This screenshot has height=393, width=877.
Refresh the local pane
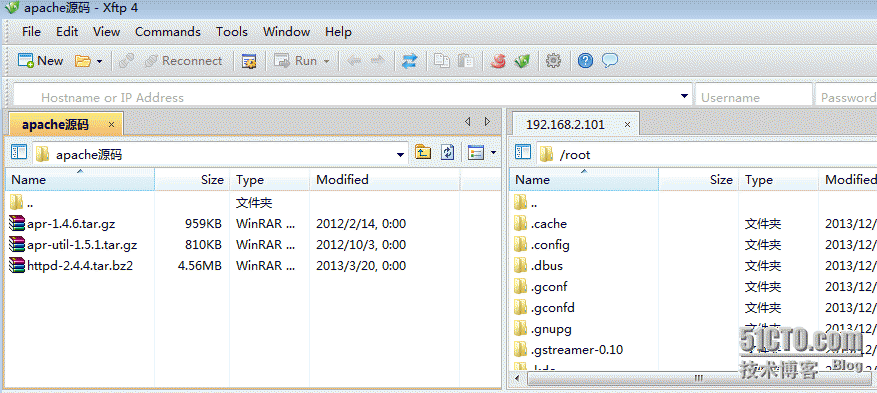click(x=447, y=153)
